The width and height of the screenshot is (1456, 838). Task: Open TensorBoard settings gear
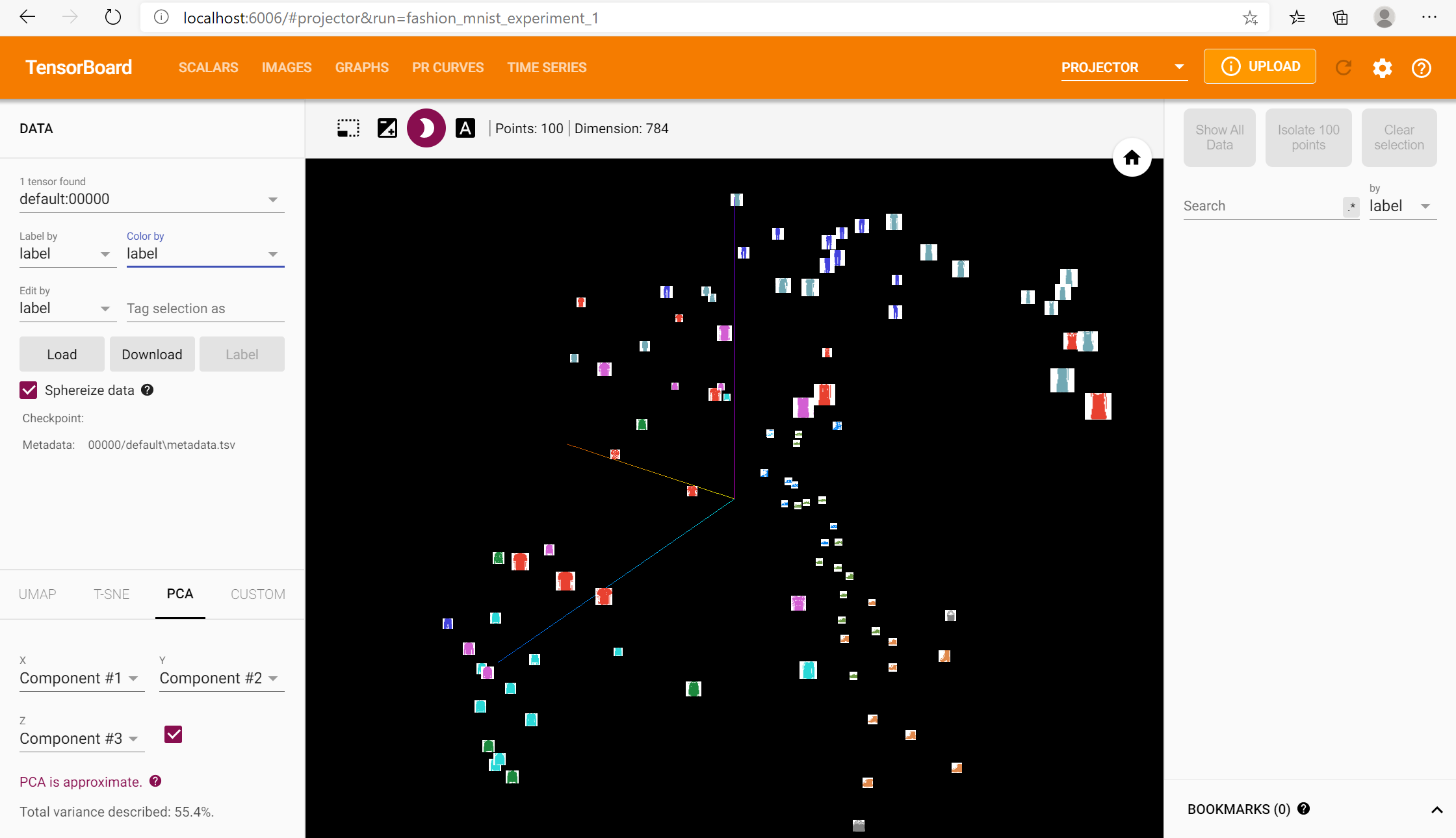tap(1382, 68)
